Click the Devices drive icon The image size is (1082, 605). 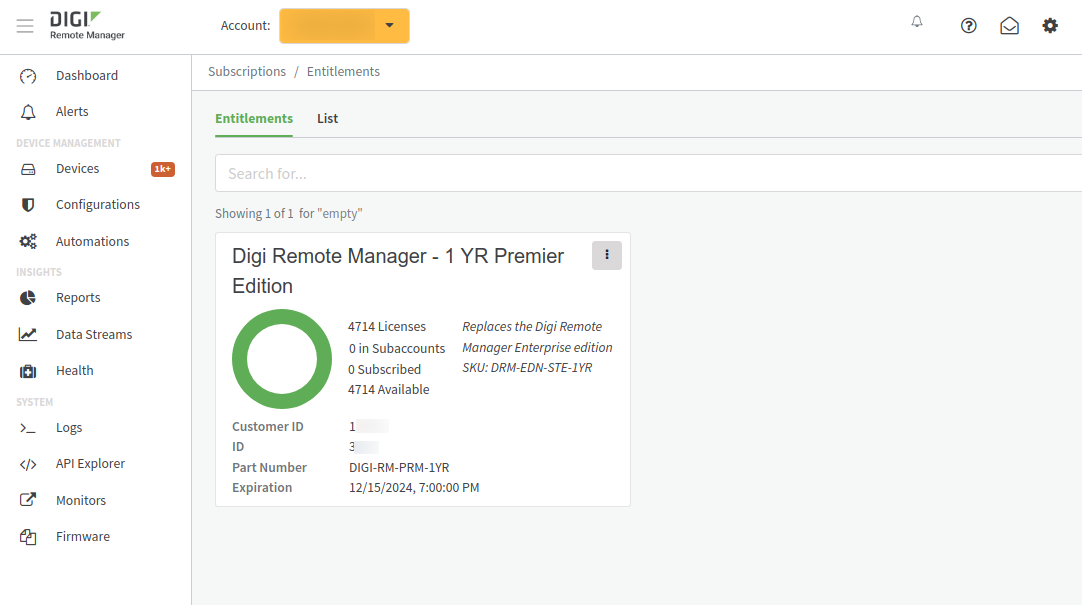coord(28,169)
